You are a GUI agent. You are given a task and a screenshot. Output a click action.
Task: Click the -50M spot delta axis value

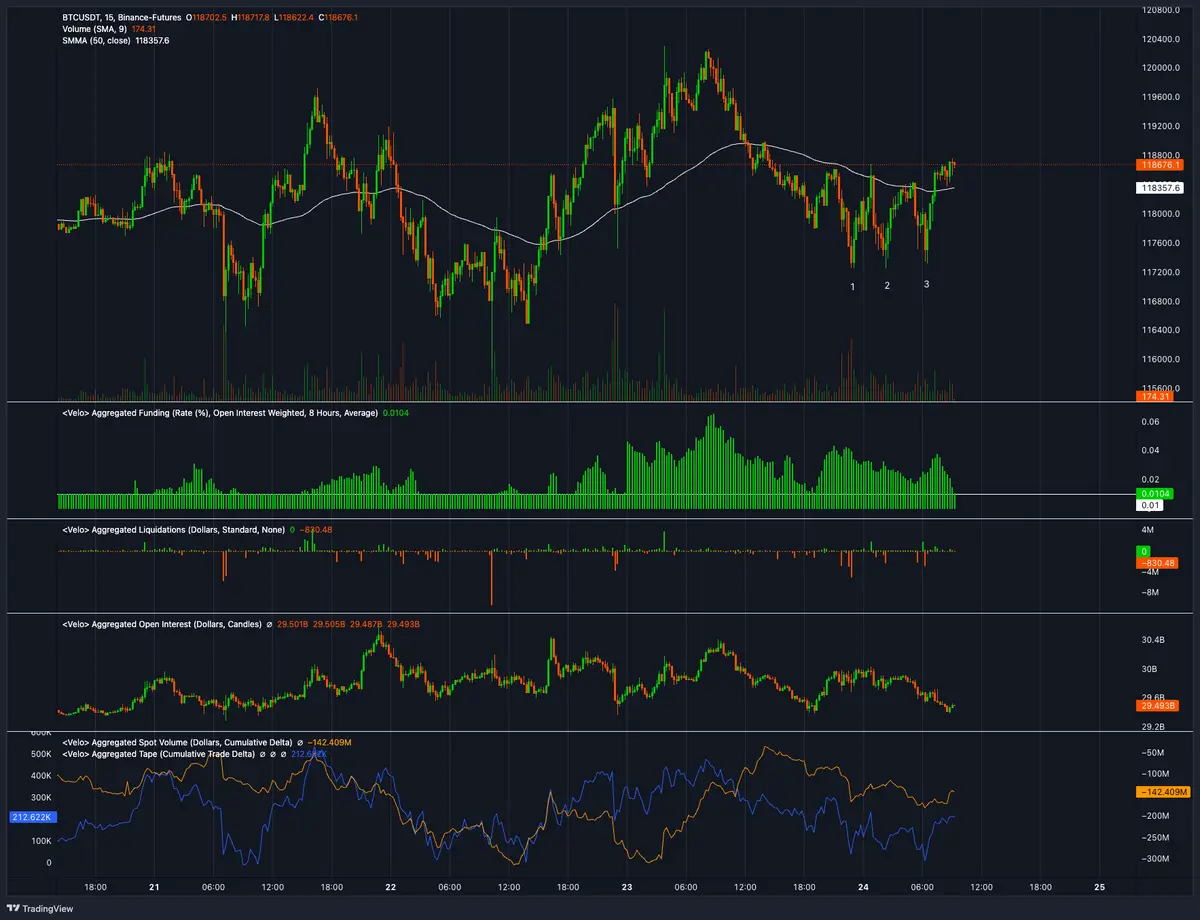pyautogui.click(x=1152, y=752)
